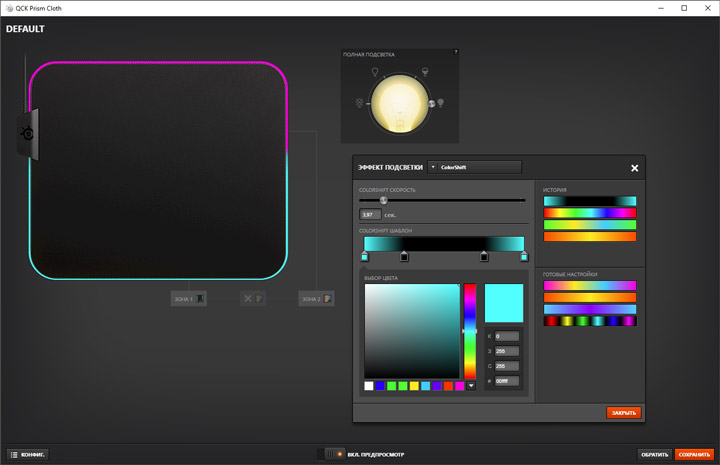Apply the pink-yellow-blue preset in Готовые настройки
This screenshot has height=465, width=720.
click(x=590, y=286)
